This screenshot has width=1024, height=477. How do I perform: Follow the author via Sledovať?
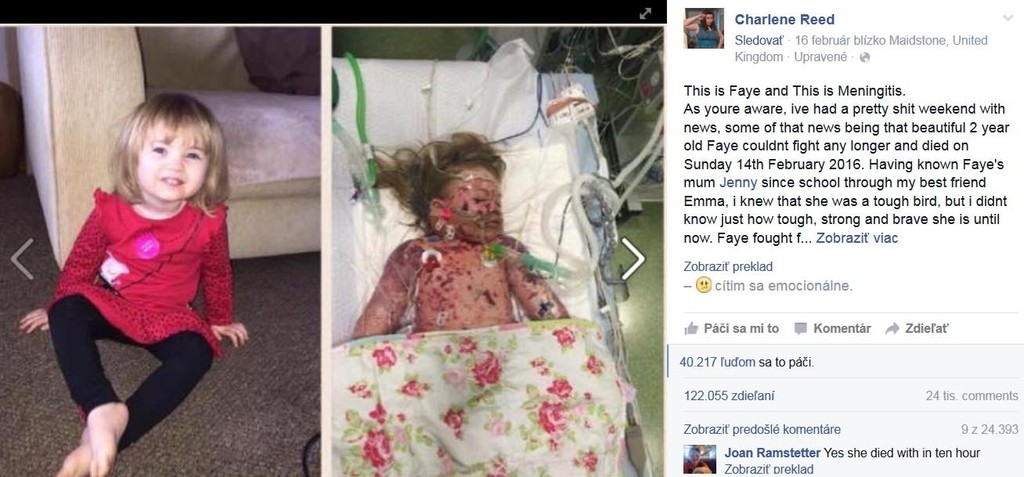pyautogui.click(x=757, y=41)
